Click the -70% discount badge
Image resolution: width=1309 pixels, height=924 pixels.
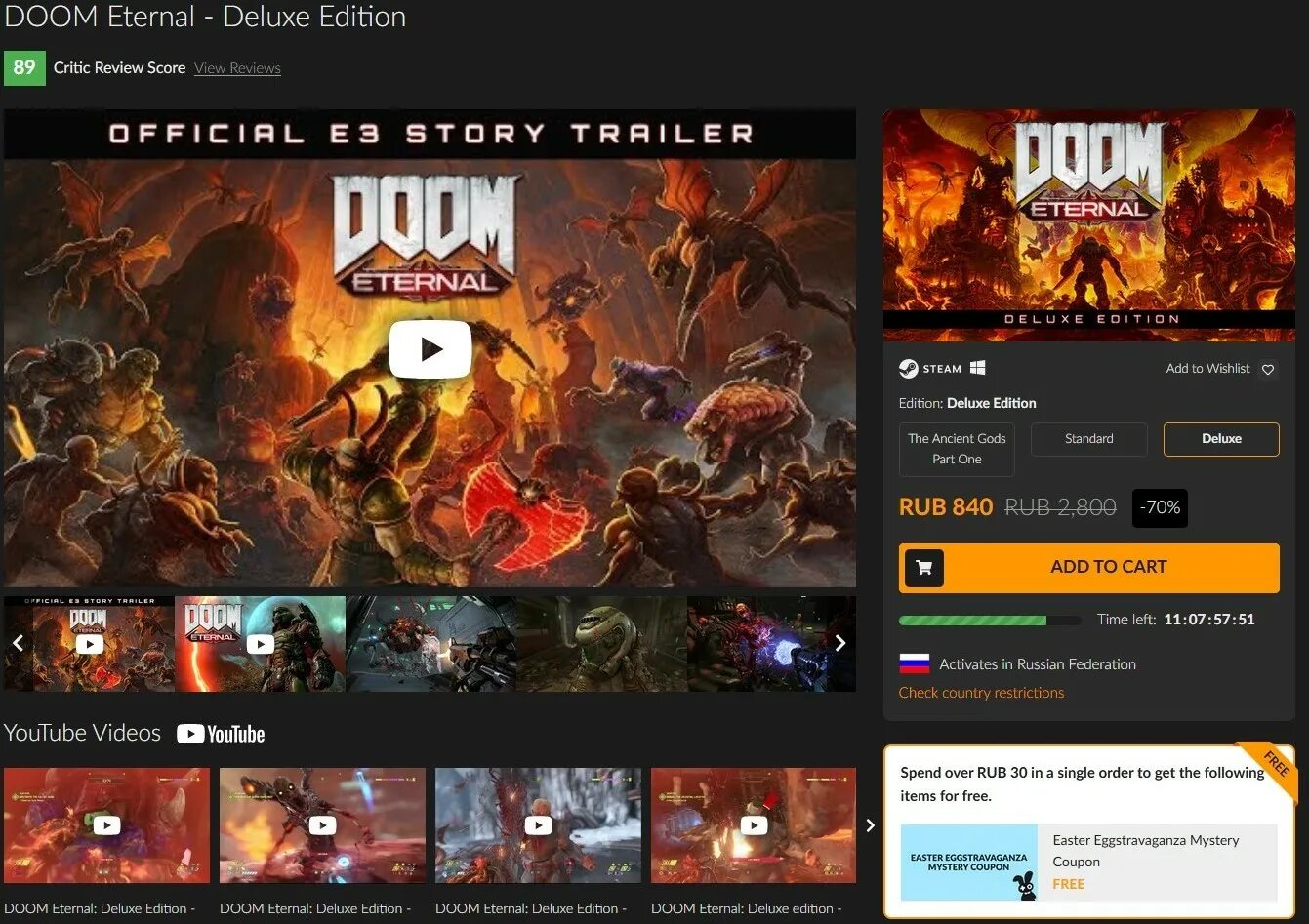tap(1160, 507)
